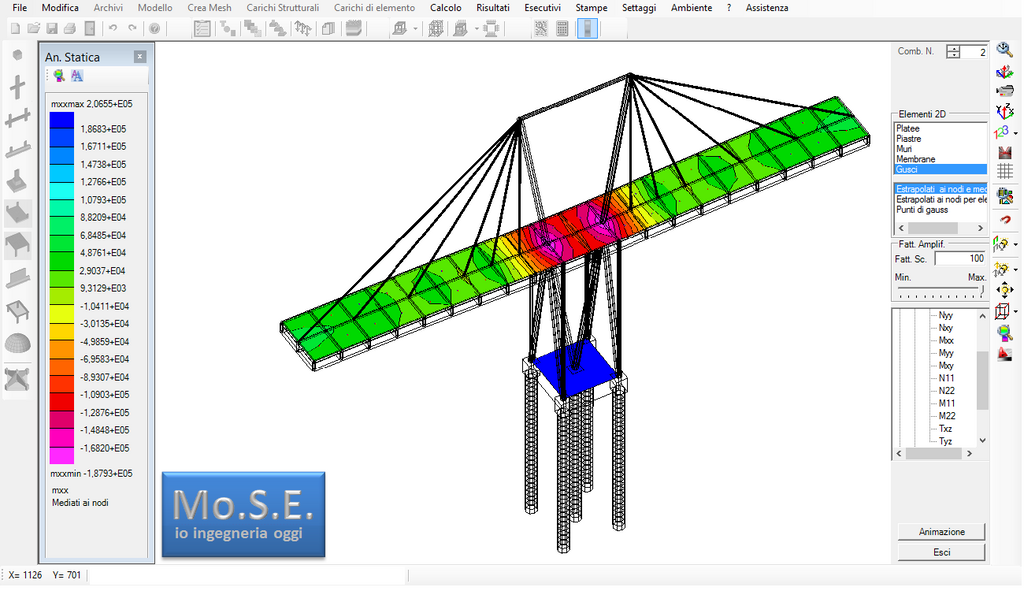Screen dimensions: 1024x591
Task: Click the calculator icon in top toolbar
Action: pyautogui.click(x=562, y=29)
